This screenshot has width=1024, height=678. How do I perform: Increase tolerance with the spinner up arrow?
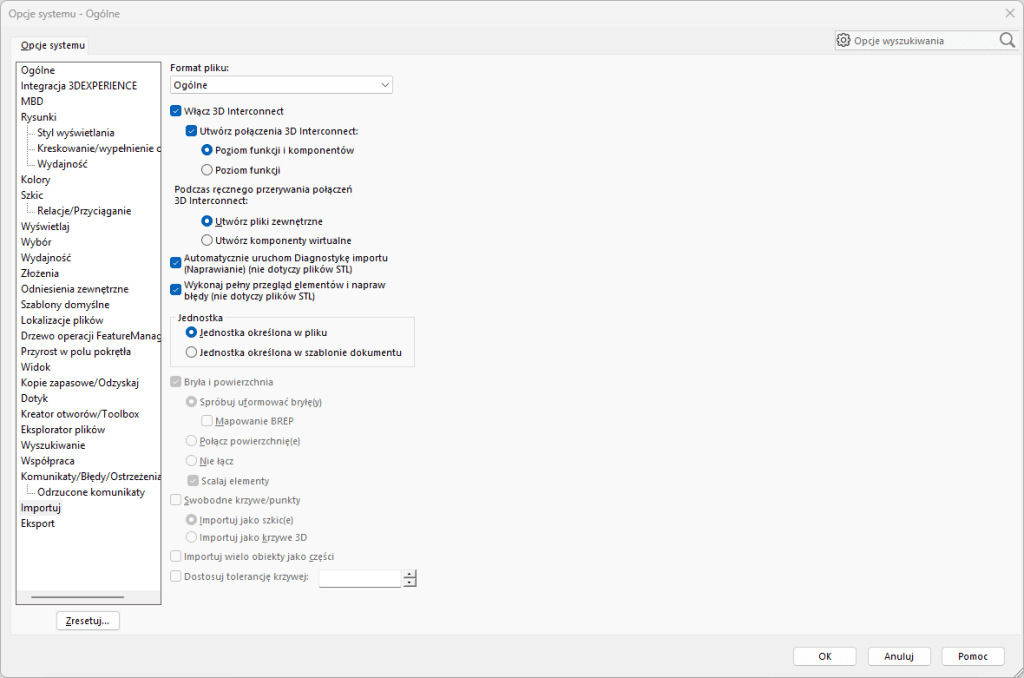coord(409,574)
